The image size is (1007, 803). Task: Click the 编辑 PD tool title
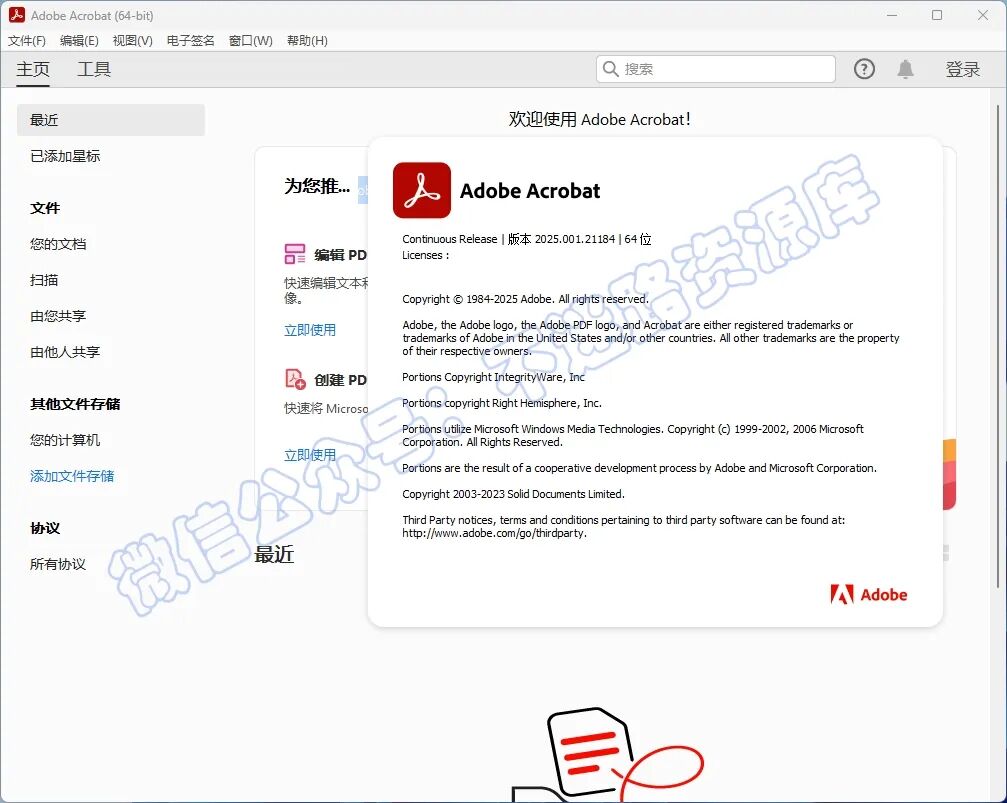(340, 255)
